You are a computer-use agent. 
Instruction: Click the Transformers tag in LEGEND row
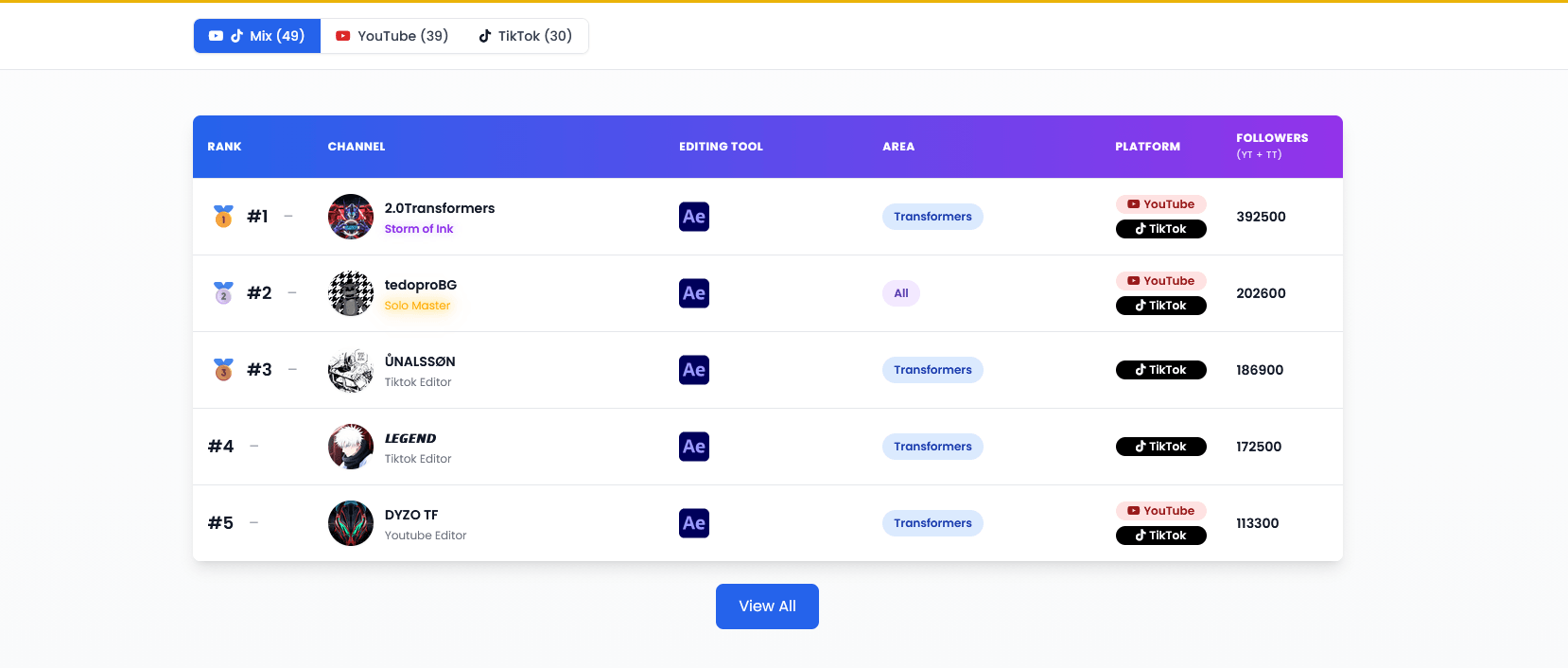click(932, 447)
